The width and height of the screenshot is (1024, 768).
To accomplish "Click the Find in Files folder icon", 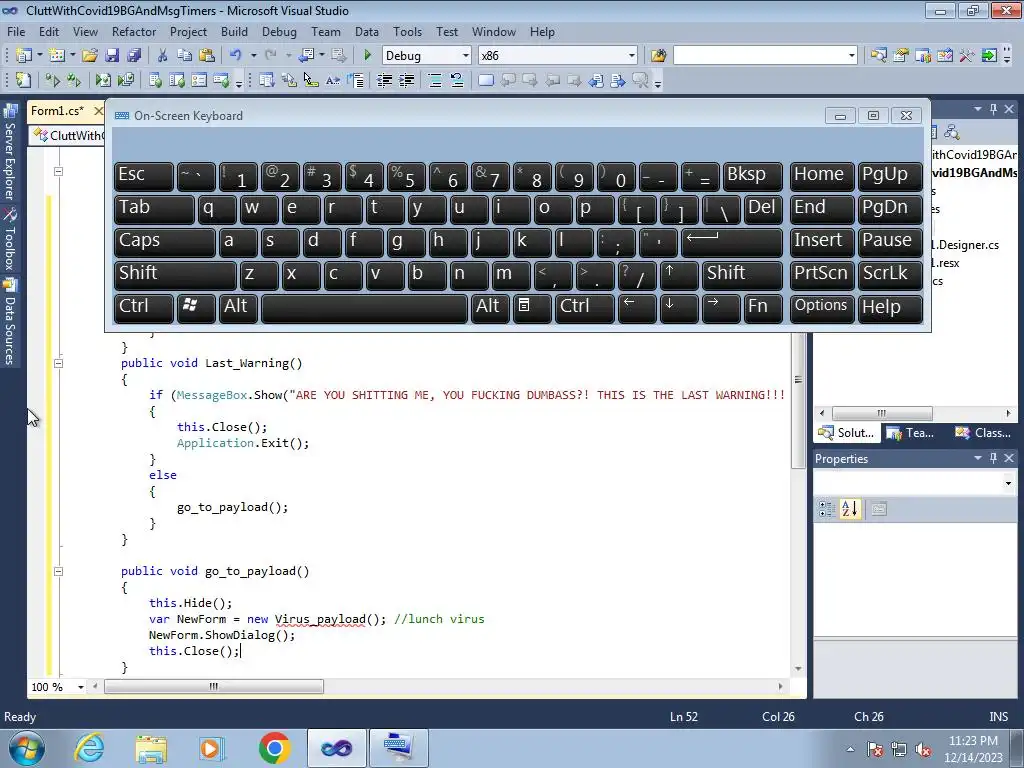I will [658, 56].
